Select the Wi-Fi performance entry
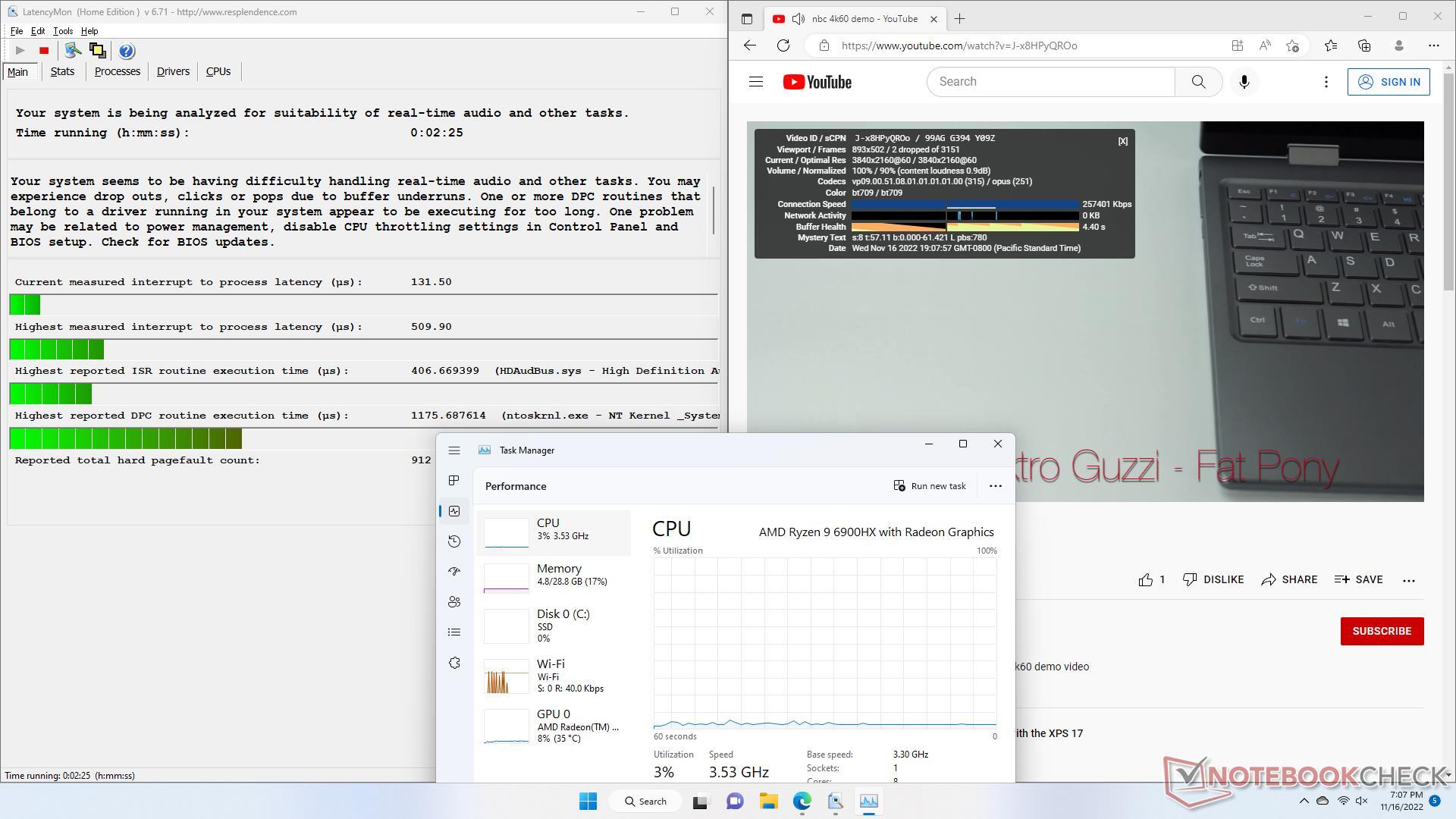Screen dimensions: 1456x819 (554, 676)
